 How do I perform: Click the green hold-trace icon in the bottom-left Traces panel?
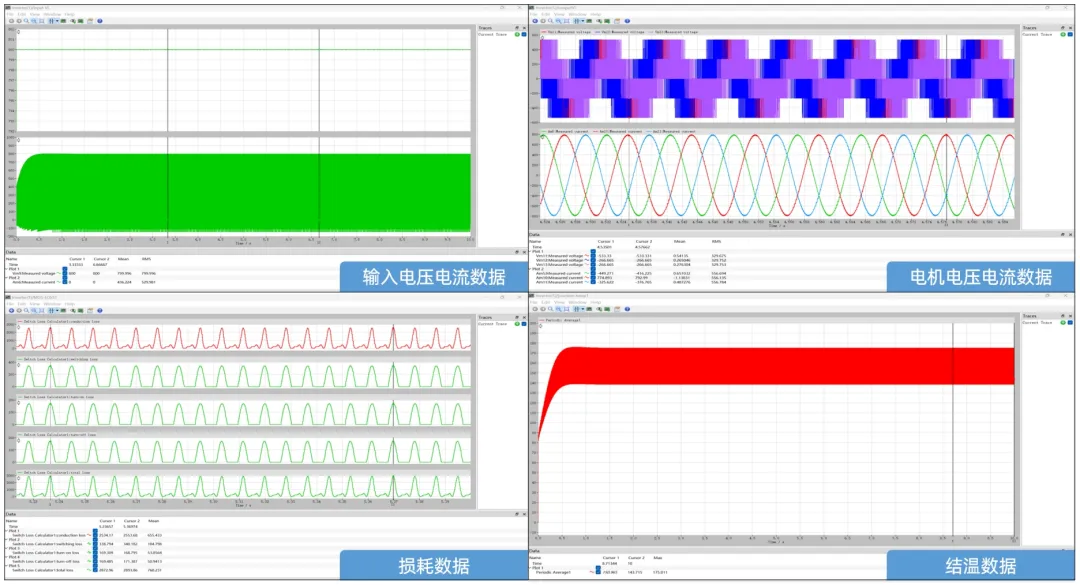tap(515, 324)
